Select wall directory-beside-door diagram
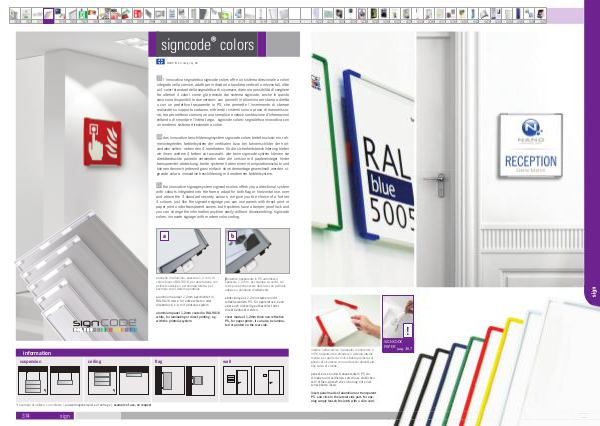Viewport: 600px width, 426px height. click(237, 380)
